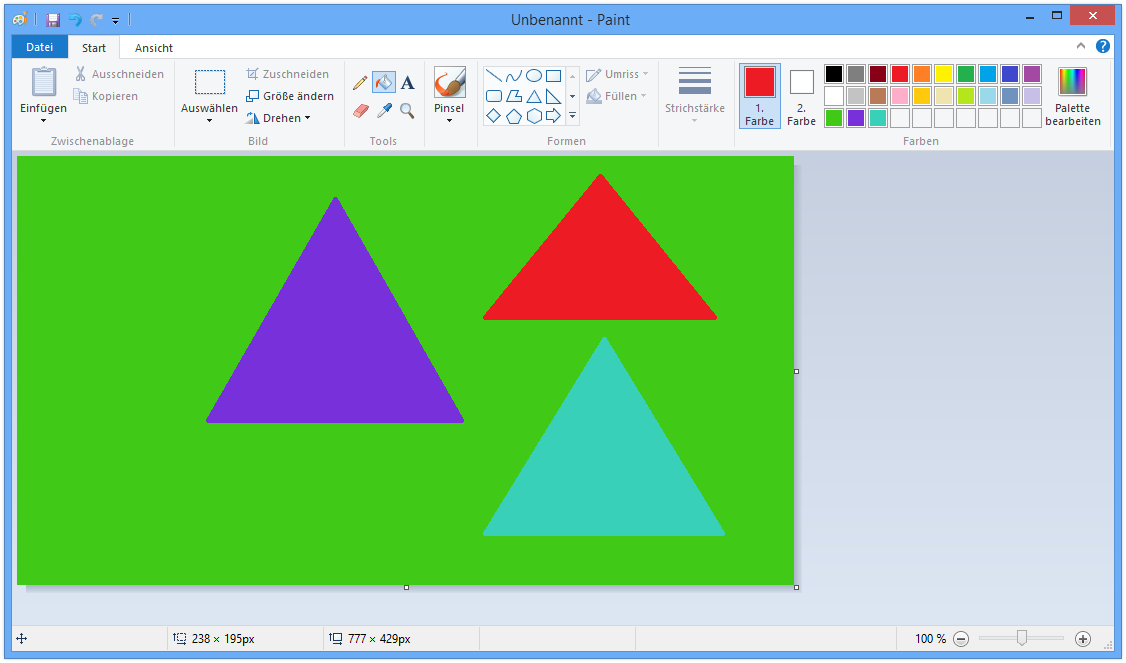Switch to the 2. Farbe slot
This screenshot has height=663, width=1126.
801,96
